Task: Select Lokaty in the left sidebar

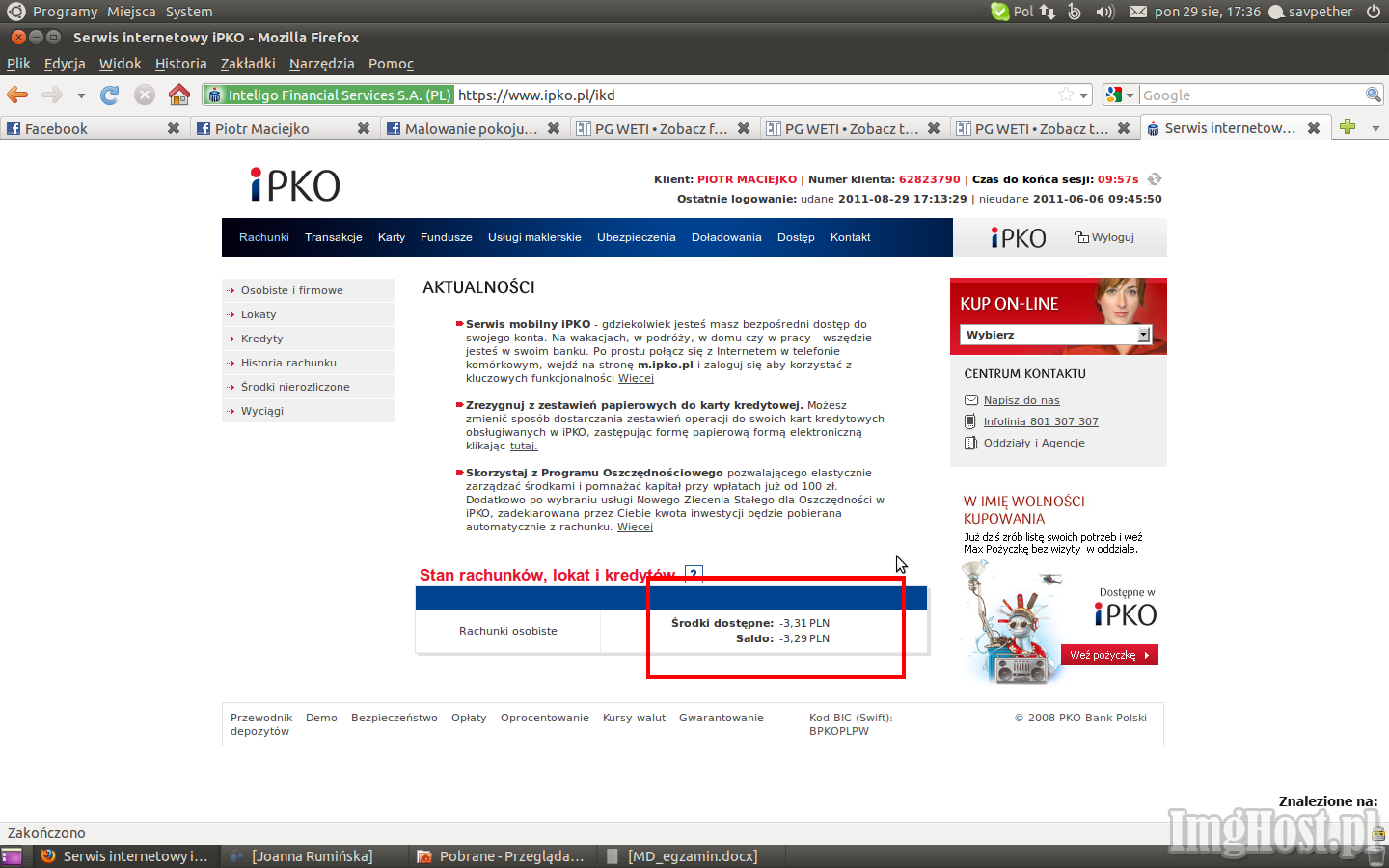Action: click(309, 314)
